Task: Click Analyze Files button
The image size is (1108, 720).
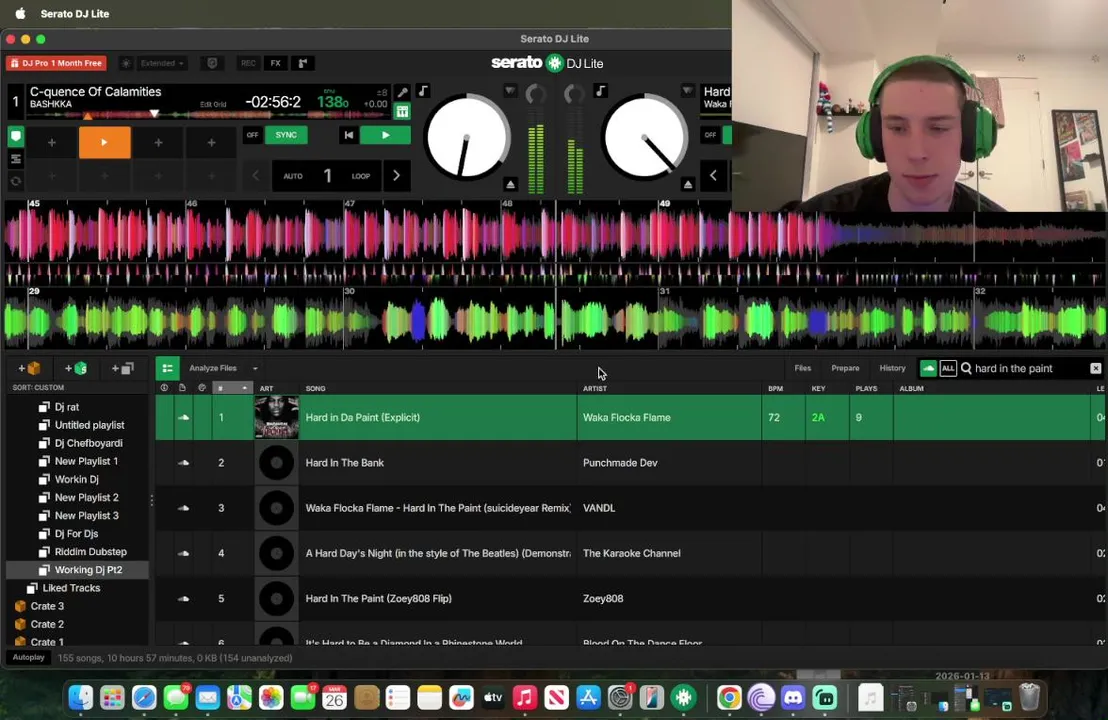Action: click(213, 368)
